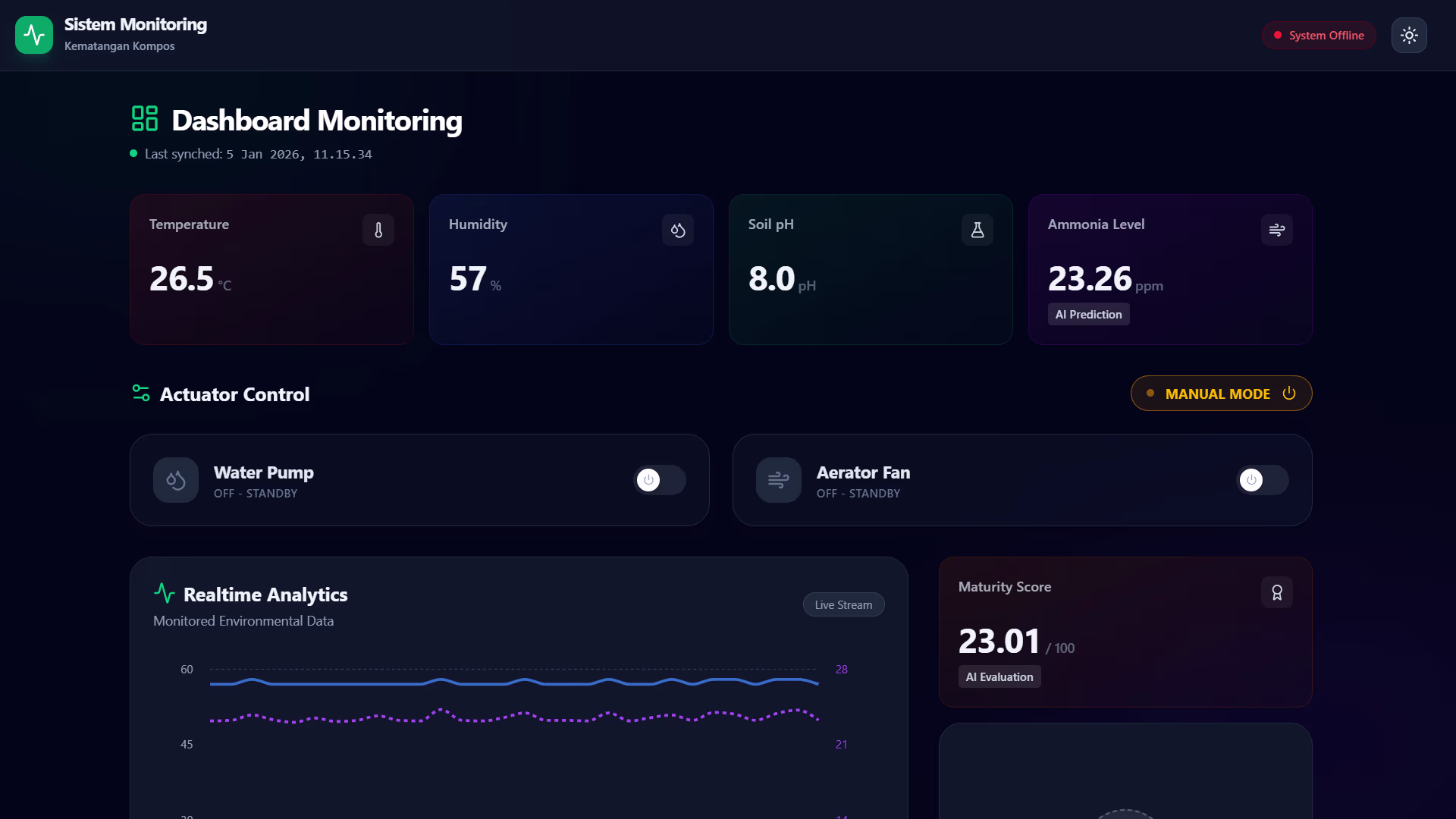Click the 8.0 soil pH value
Screen dimensions: 1456x819
click(771, 278)
